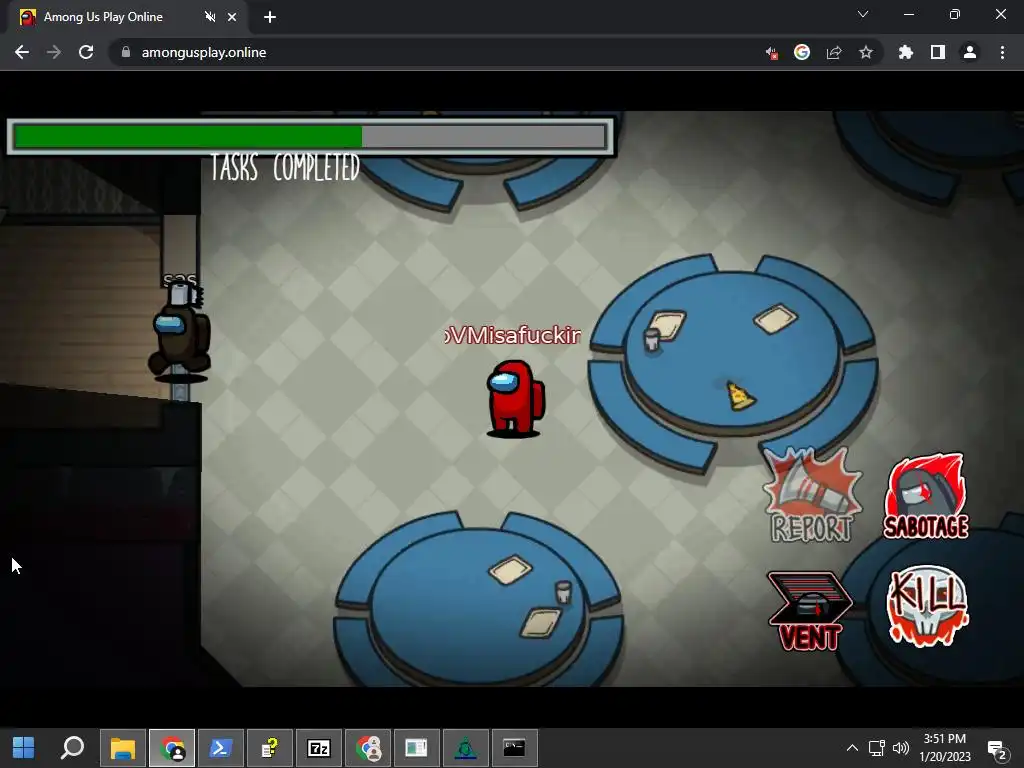Open the network status tray icon
Viewport: 1024px width, 768px height.
(876, 748)
